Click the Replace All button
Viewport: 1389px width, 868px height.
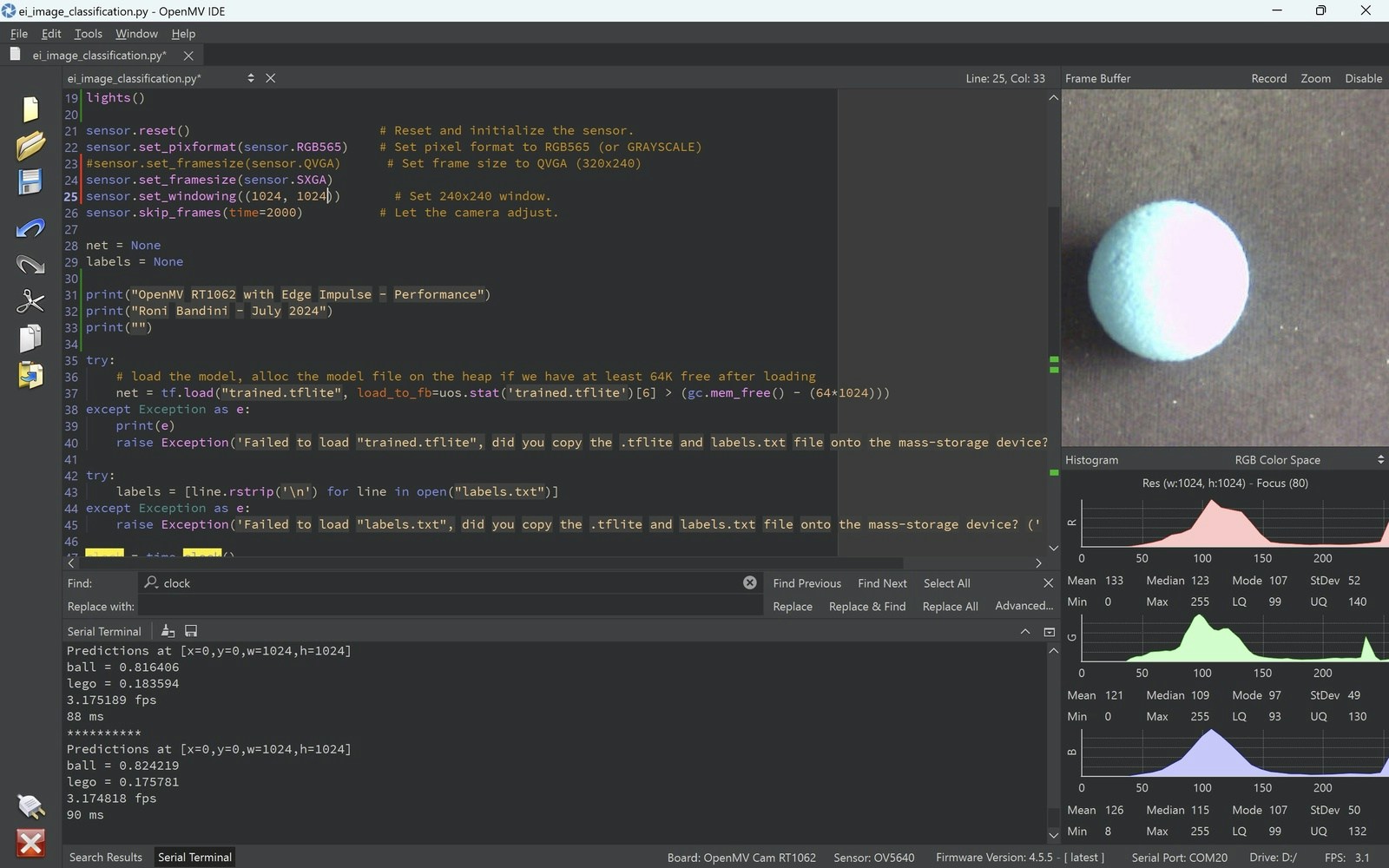coord(950,607)
